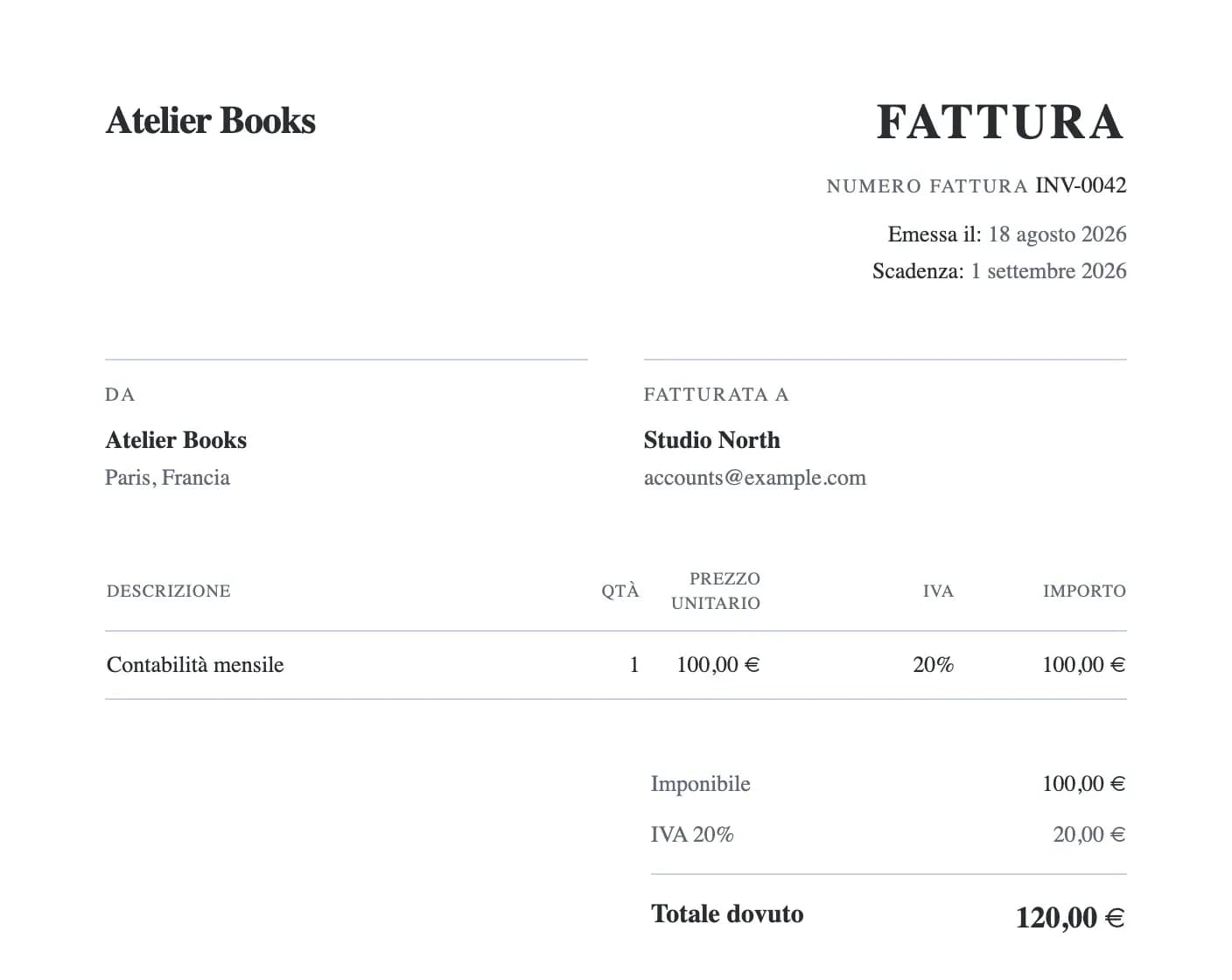Select the FATTURA title heading
Image resolution: width=1232 pixels, height=980 pixels.
[1000, 122]
